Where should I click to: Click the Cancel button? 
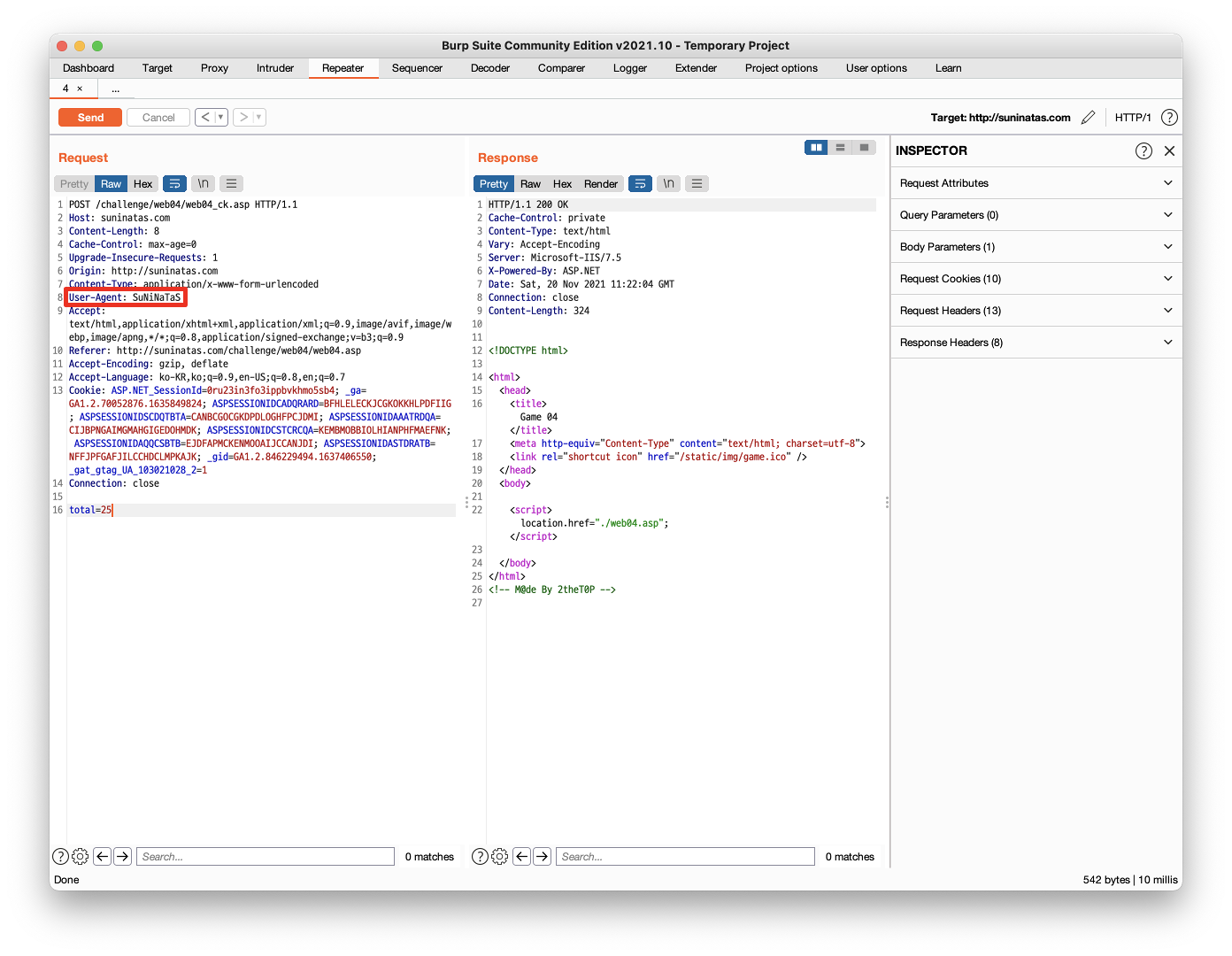pyautogui.click(x=158, y=118)
